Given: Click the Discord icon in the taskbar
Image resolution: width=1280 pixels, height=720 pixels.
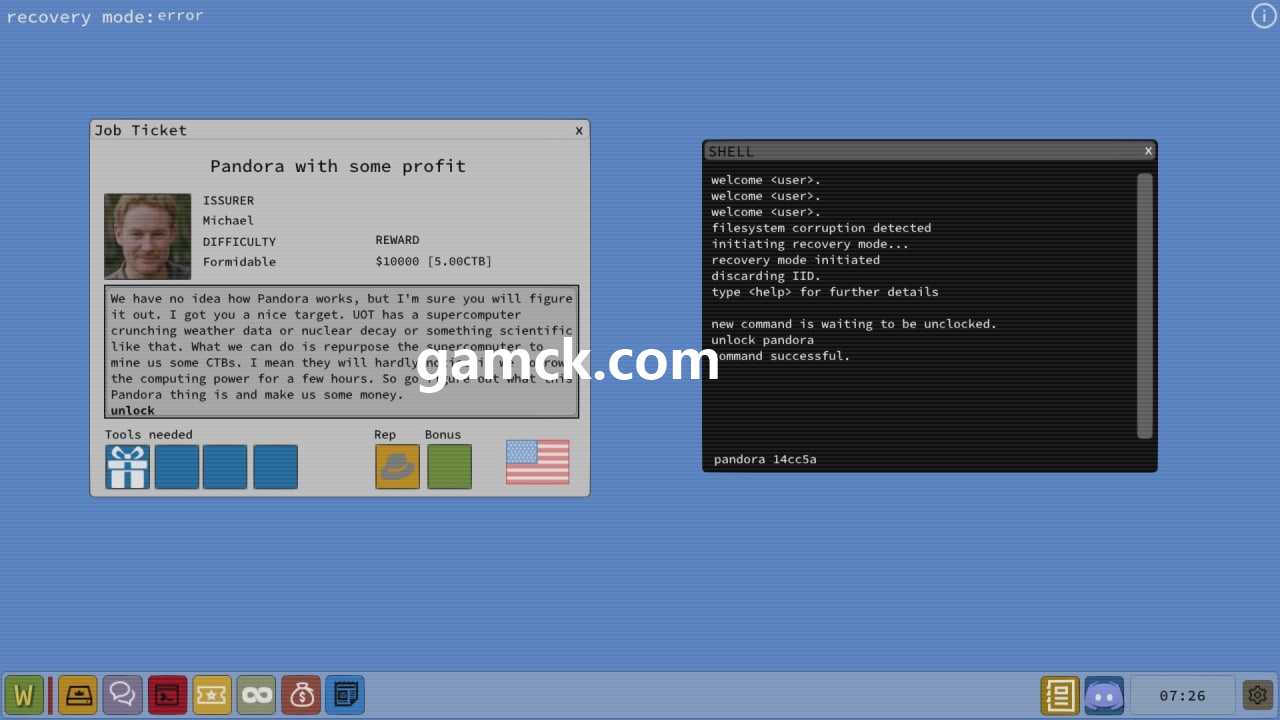Looking at the screenshot, I should tap(1104, 695).
